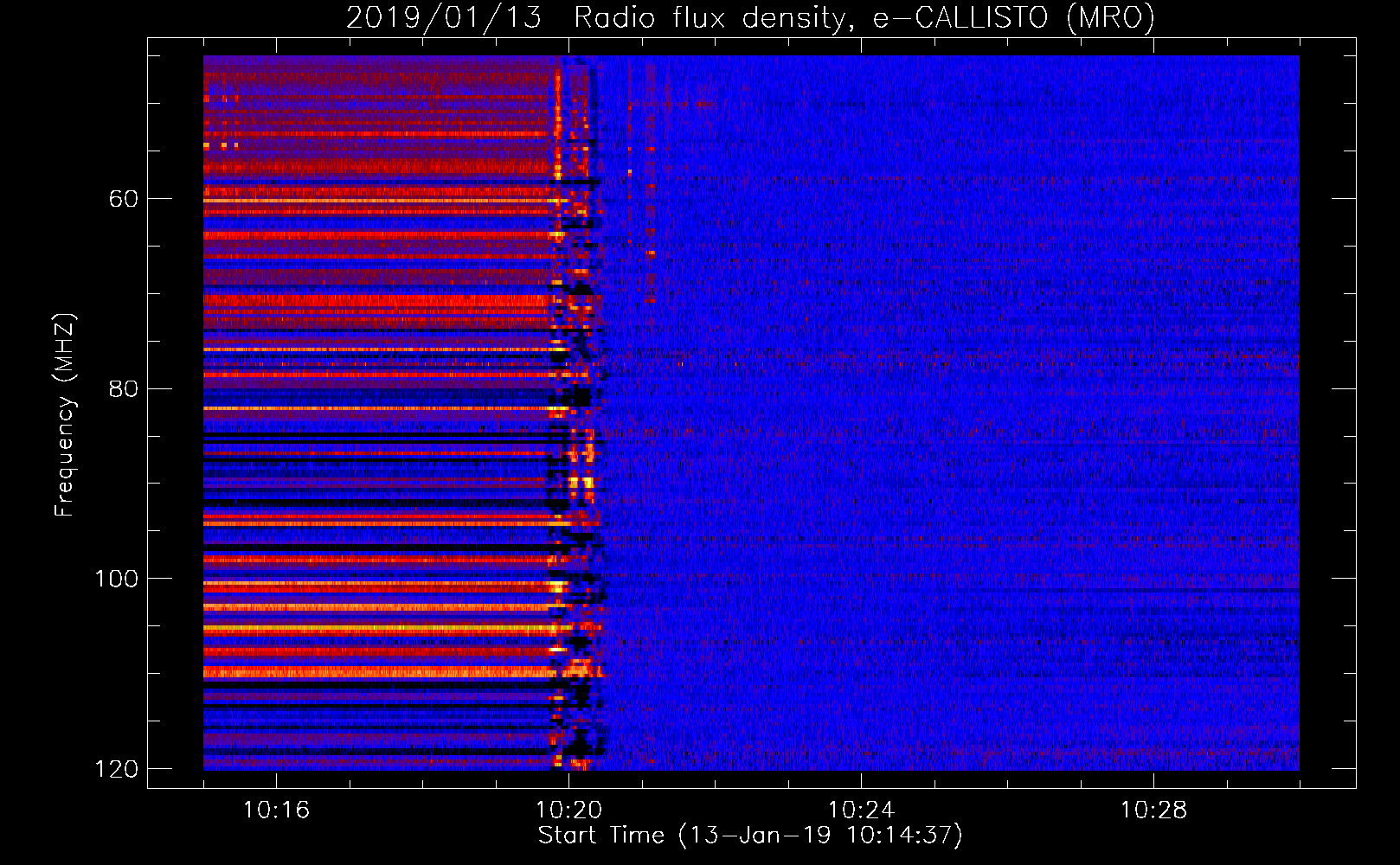The image size is (1400, 865).
Task: Click the 'Start Time (13-Jan-19 10:14:37)' axis label
Action: click(x=750, y=836)
